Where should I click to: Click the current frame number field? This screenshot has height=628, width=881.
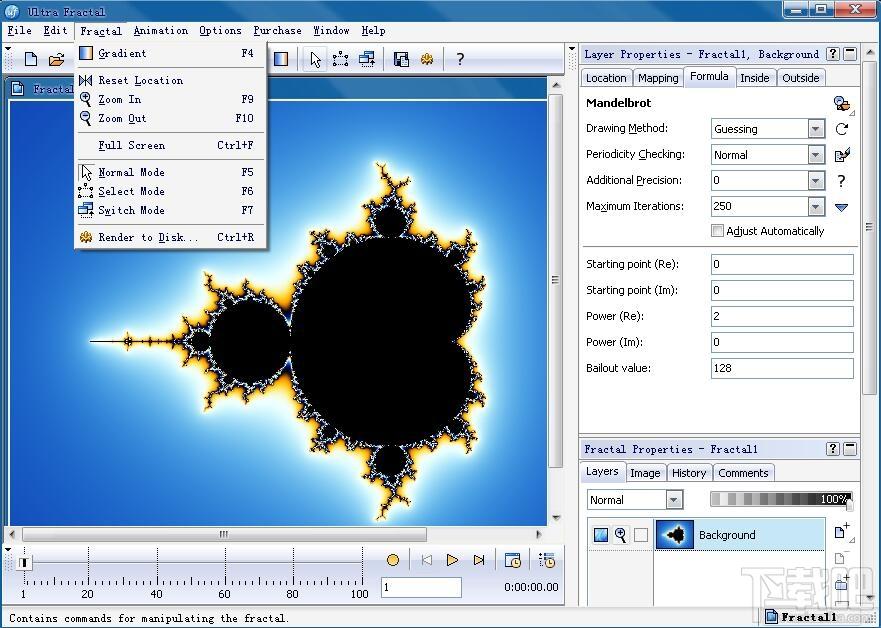click(421, 588)
